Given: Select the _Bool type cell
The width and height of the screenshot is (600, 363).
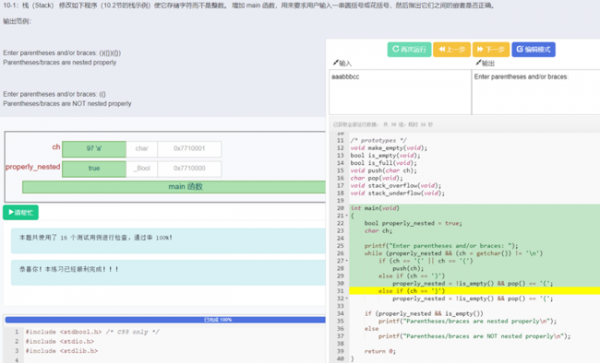Looking at the screenshot, I should click(x=142, y=169).
